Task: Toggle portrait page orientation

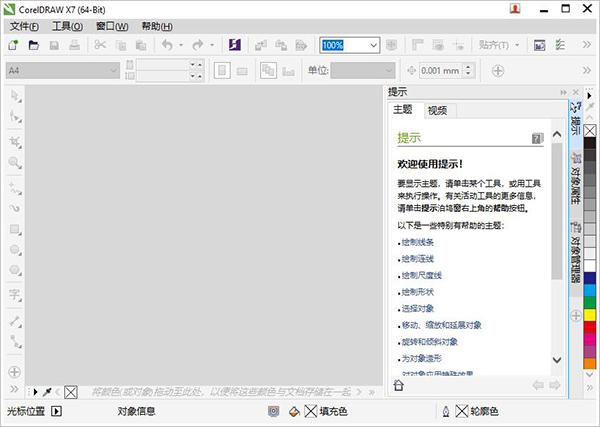Action: click(x=222, y=71)
